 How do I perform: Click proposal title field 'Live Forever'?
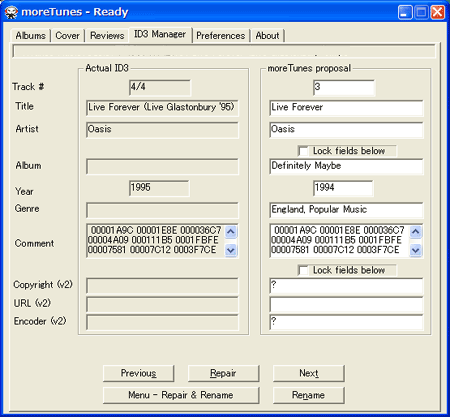346,108
